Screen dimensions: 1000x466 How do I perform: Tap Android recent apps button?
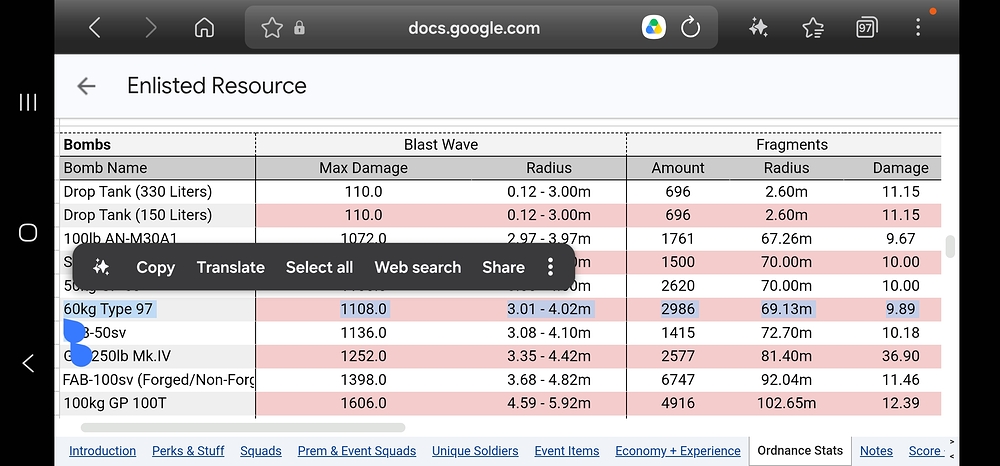(28, 102)
